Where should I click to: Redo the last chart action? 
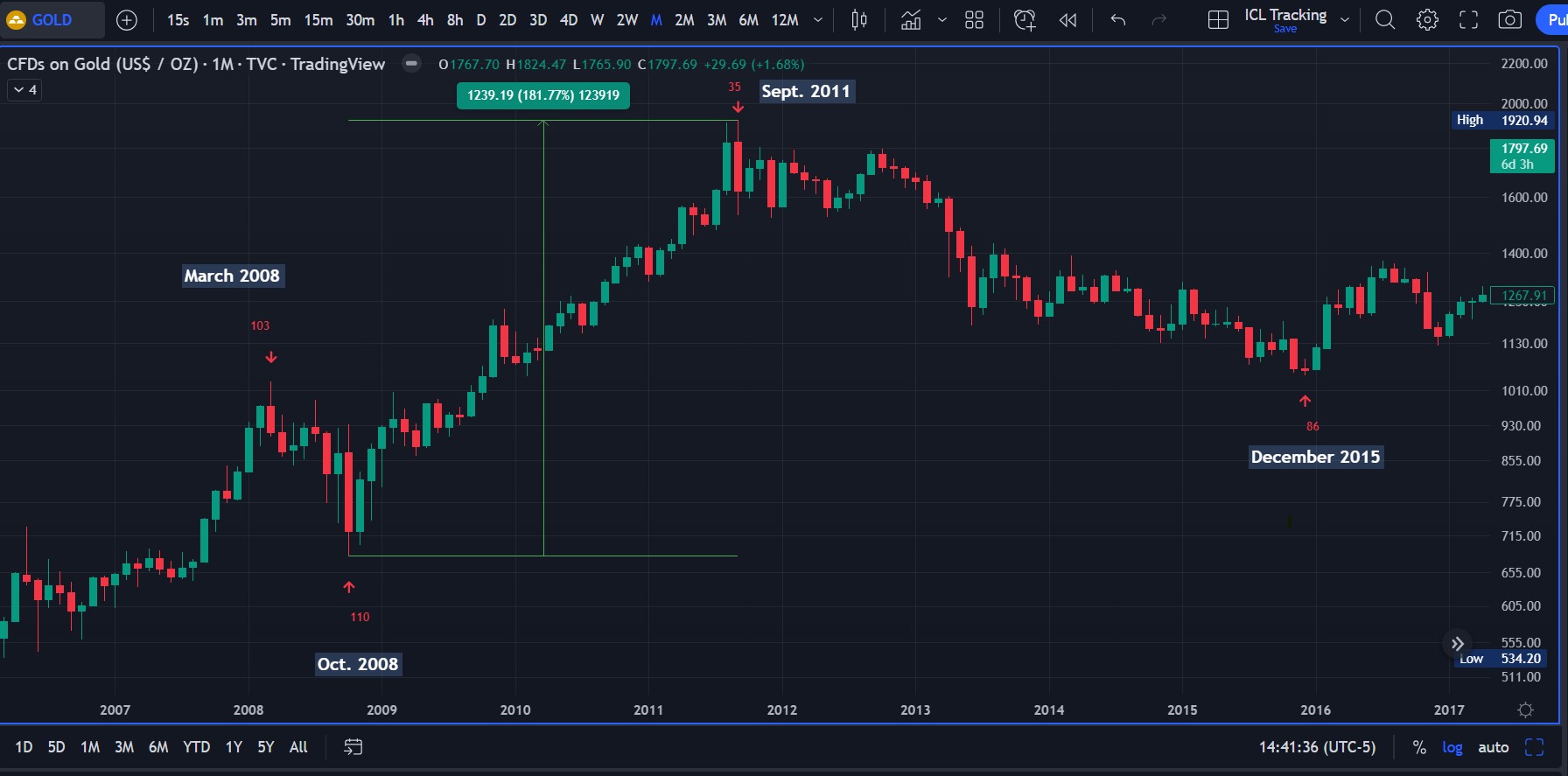pos(1159,20)
